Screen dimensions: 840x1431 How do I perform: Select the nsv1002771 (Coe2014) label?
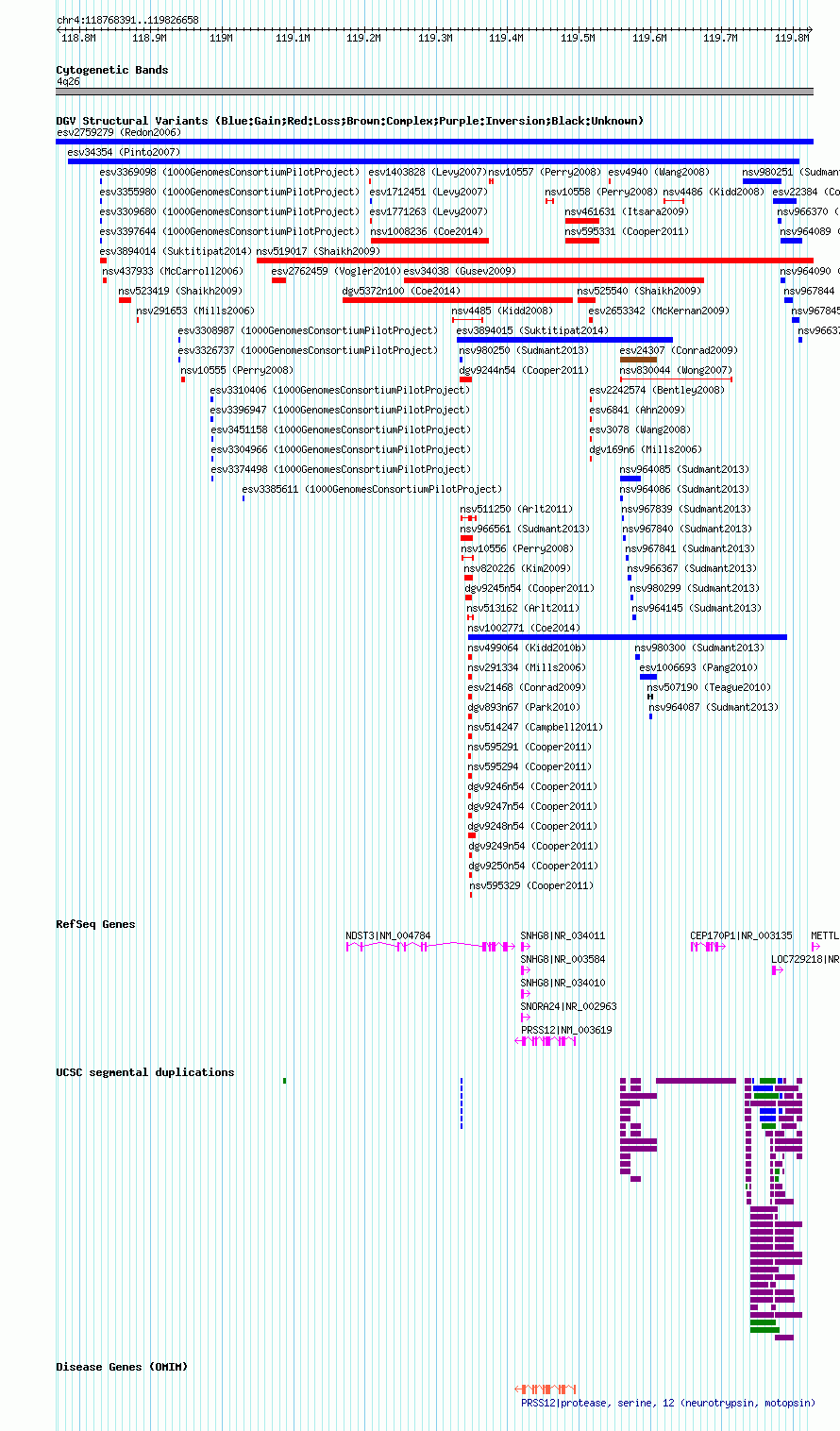tap(524, 628)
